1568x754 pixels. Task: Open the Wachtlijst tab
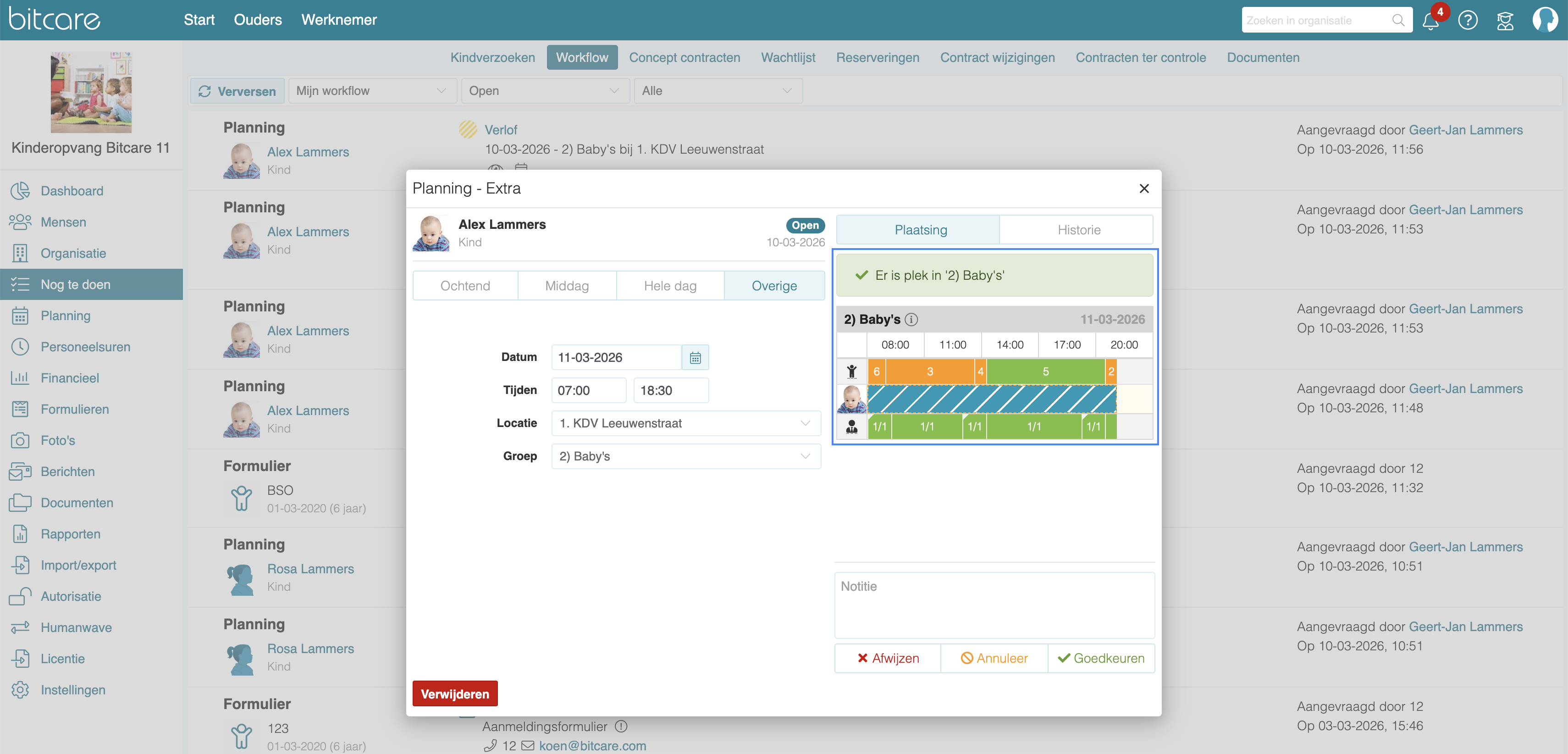point(788,57)
